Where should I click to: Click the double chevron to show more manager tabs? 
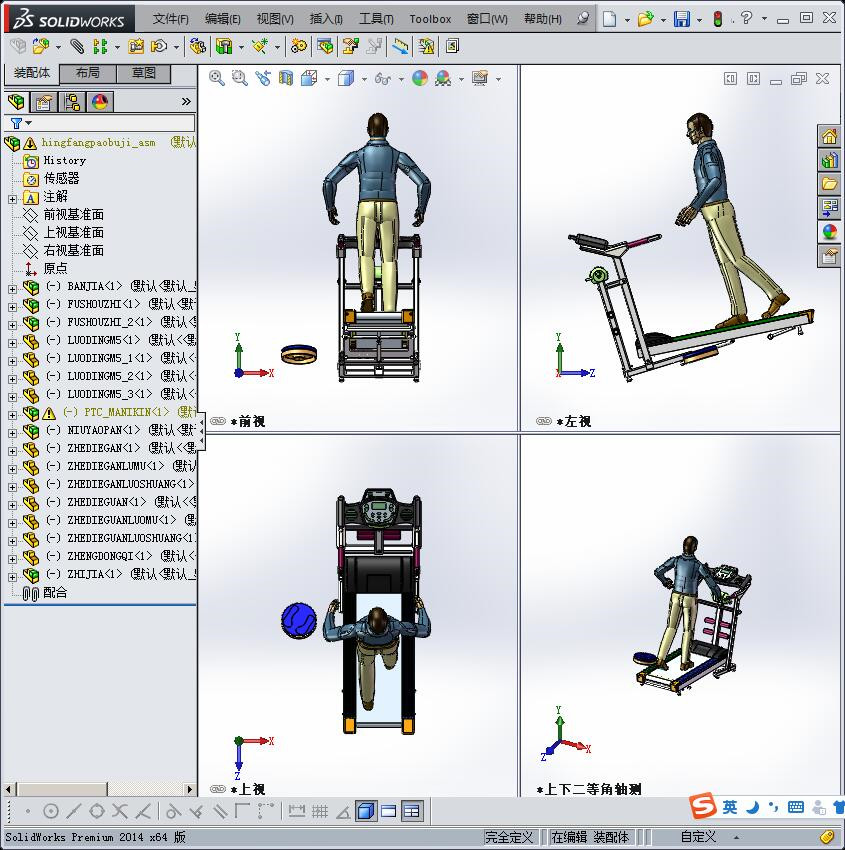click(186, 101)
